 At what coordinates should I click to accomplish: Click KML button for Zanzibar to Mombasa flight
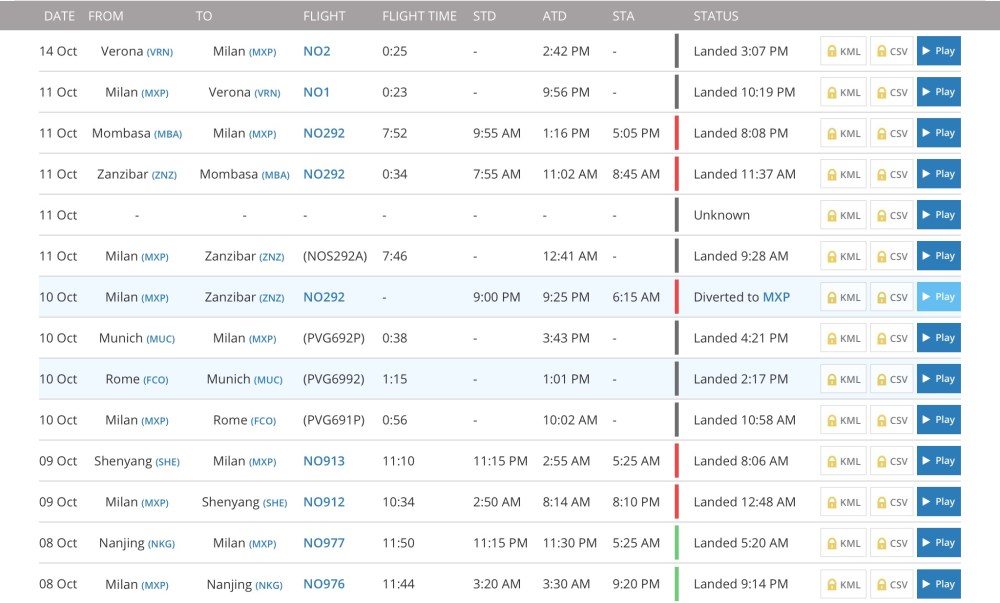pos(843,174)
